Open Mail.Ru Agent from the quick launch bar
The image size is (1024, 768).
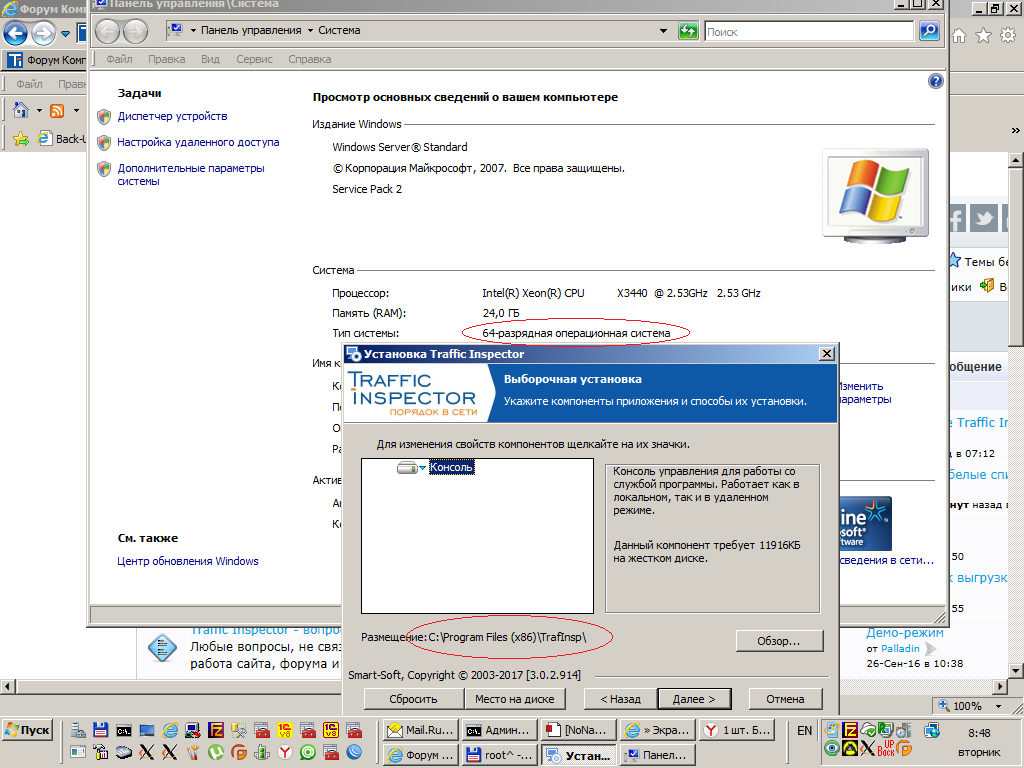[x=308, y=752]
